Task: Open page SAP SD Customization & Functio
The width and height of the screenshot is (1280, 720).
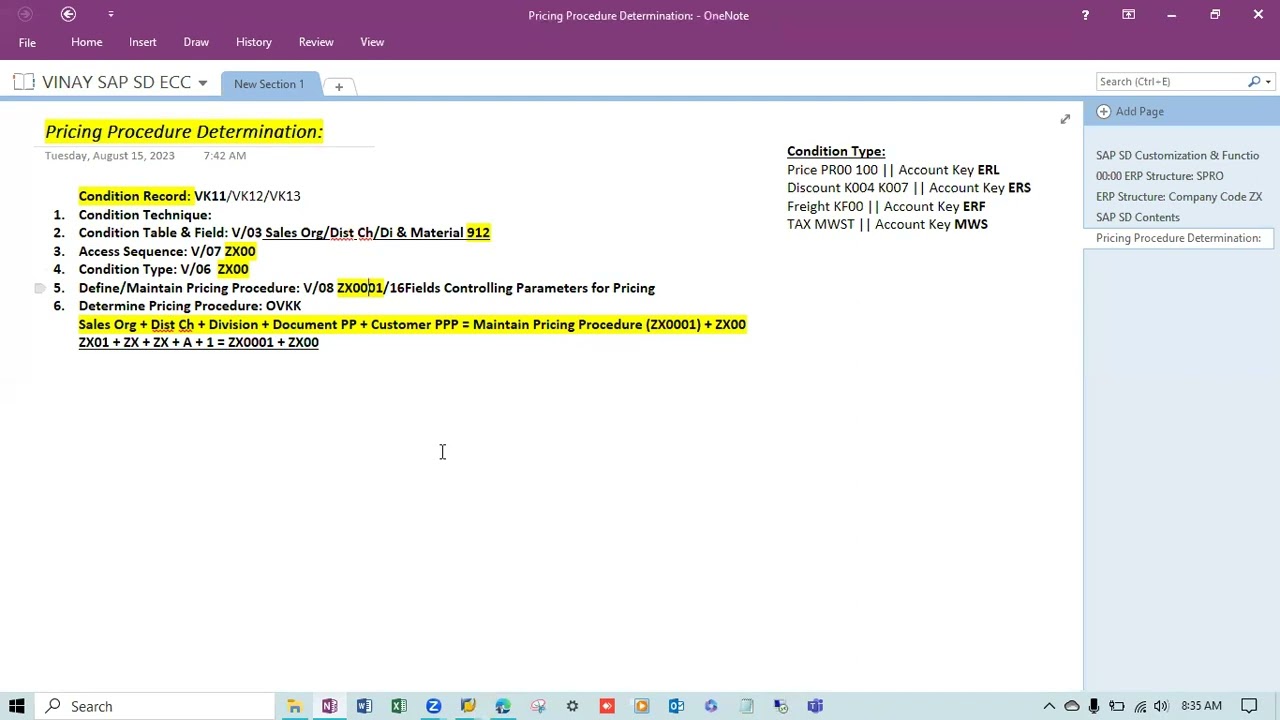Action: (x=1178, y=155)
